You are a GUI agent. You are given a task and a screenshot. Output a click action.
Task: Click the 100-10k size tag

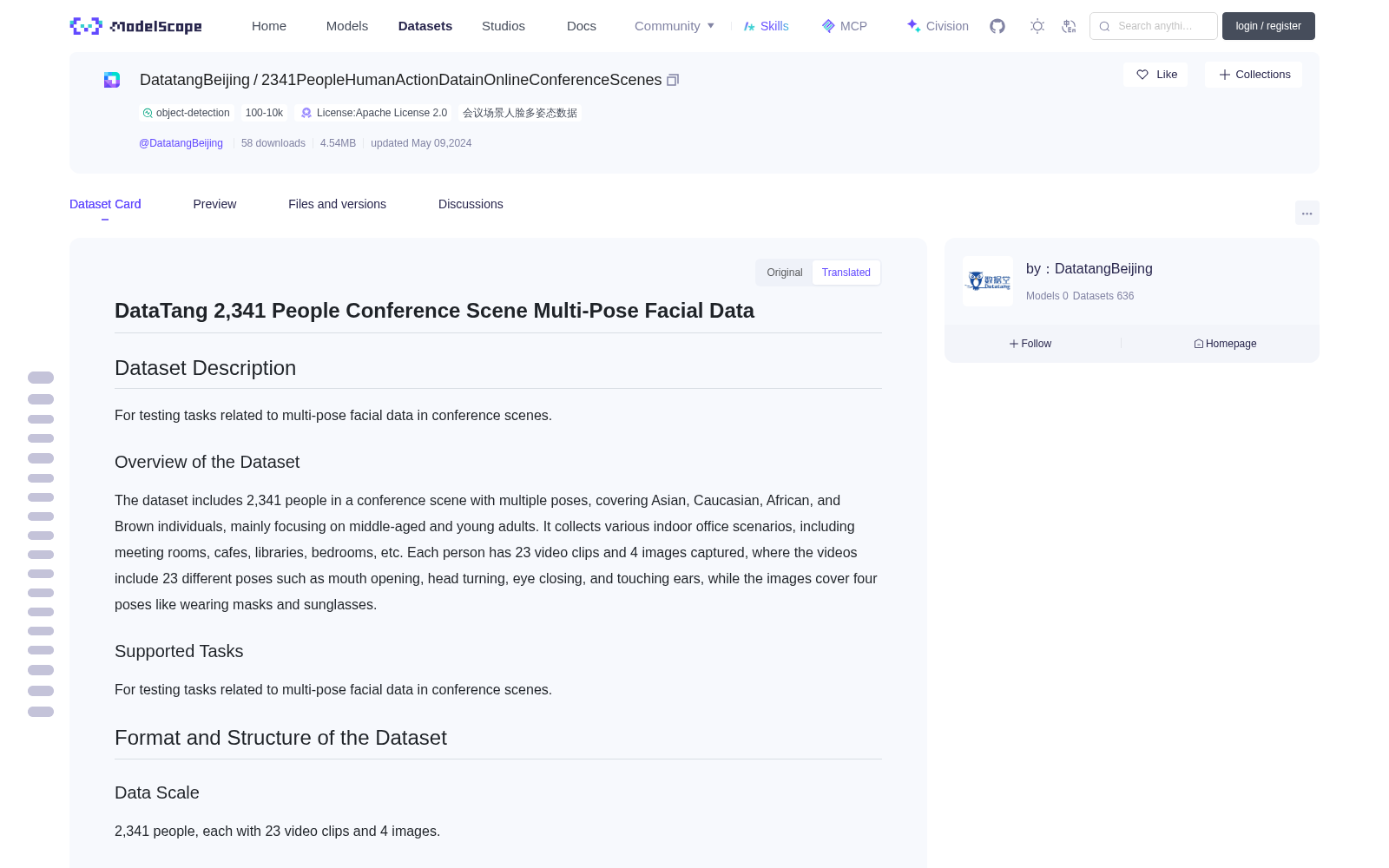click(x=264, y=113)
